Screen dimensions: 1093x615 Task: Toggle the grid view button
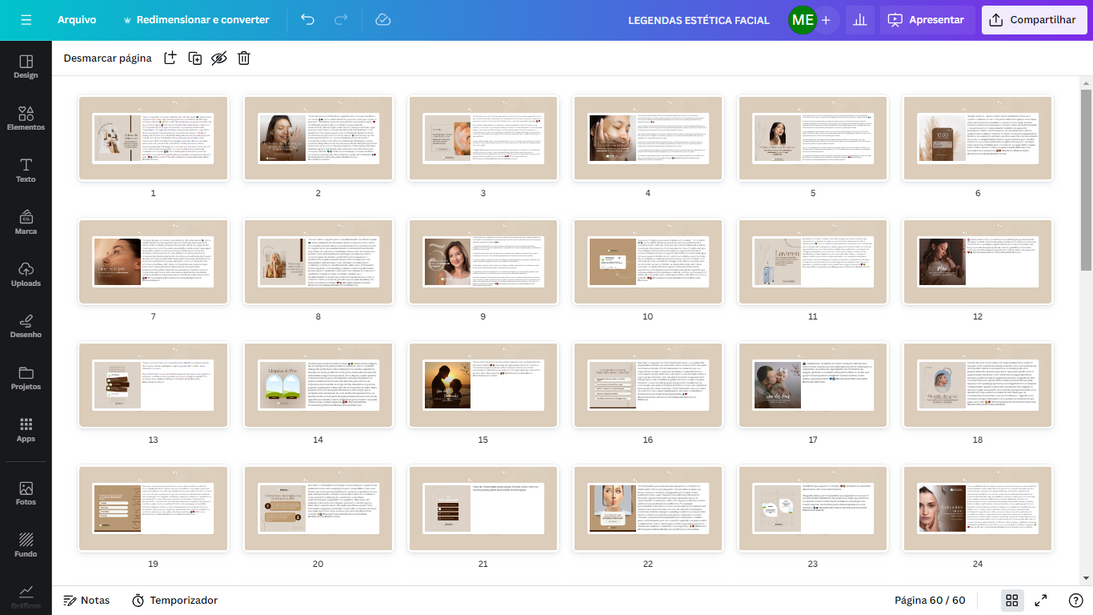click(1012, 600)
